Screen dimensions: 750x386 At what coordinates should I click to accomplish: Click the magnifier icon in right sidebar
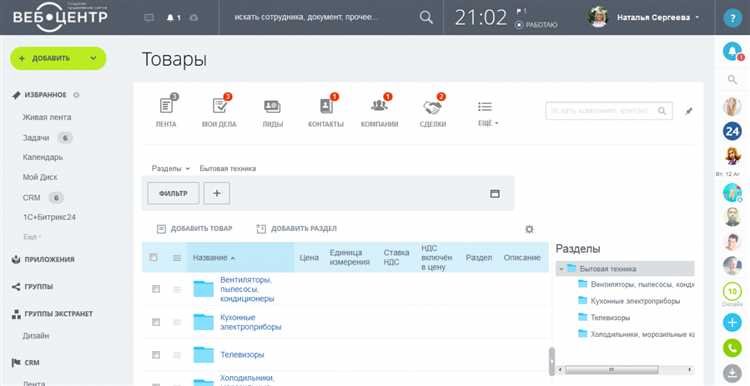coord(732,79)
